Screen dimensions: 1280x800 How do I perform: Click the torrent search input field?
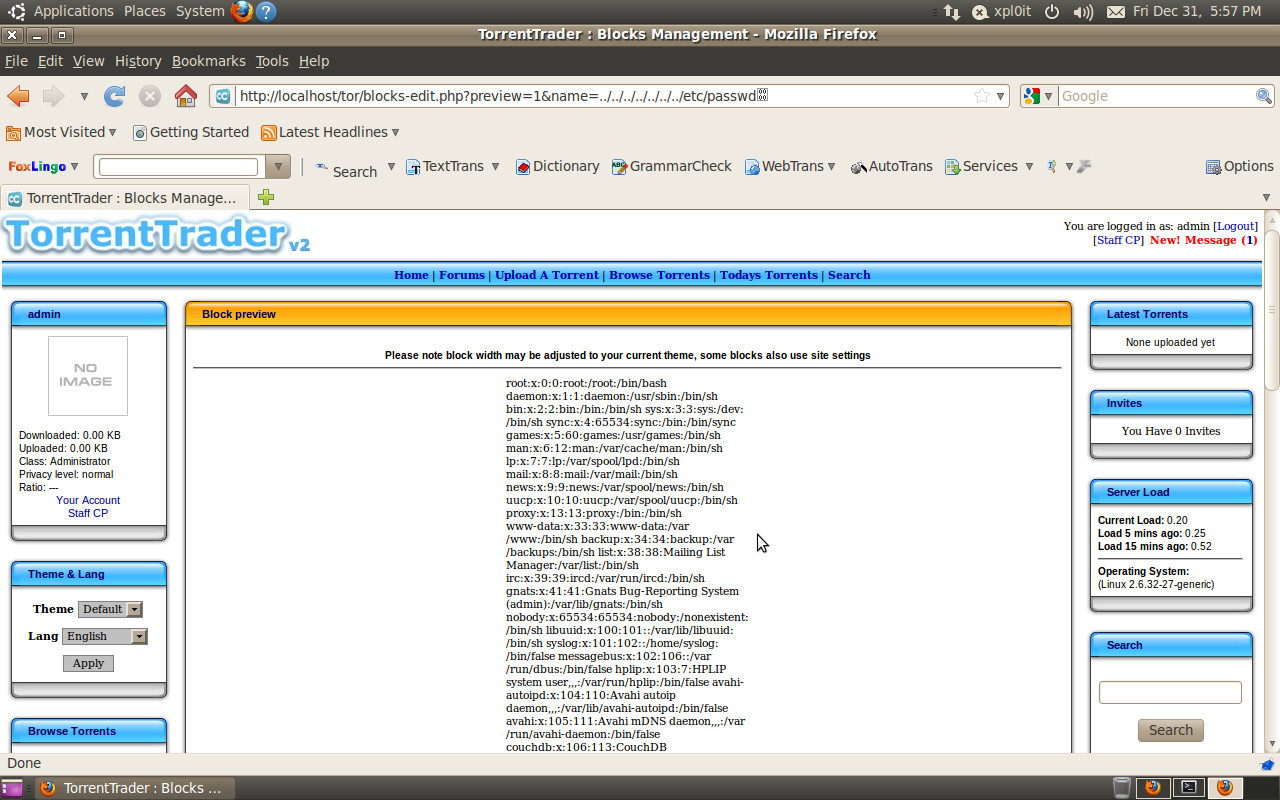pos(1170,692)
